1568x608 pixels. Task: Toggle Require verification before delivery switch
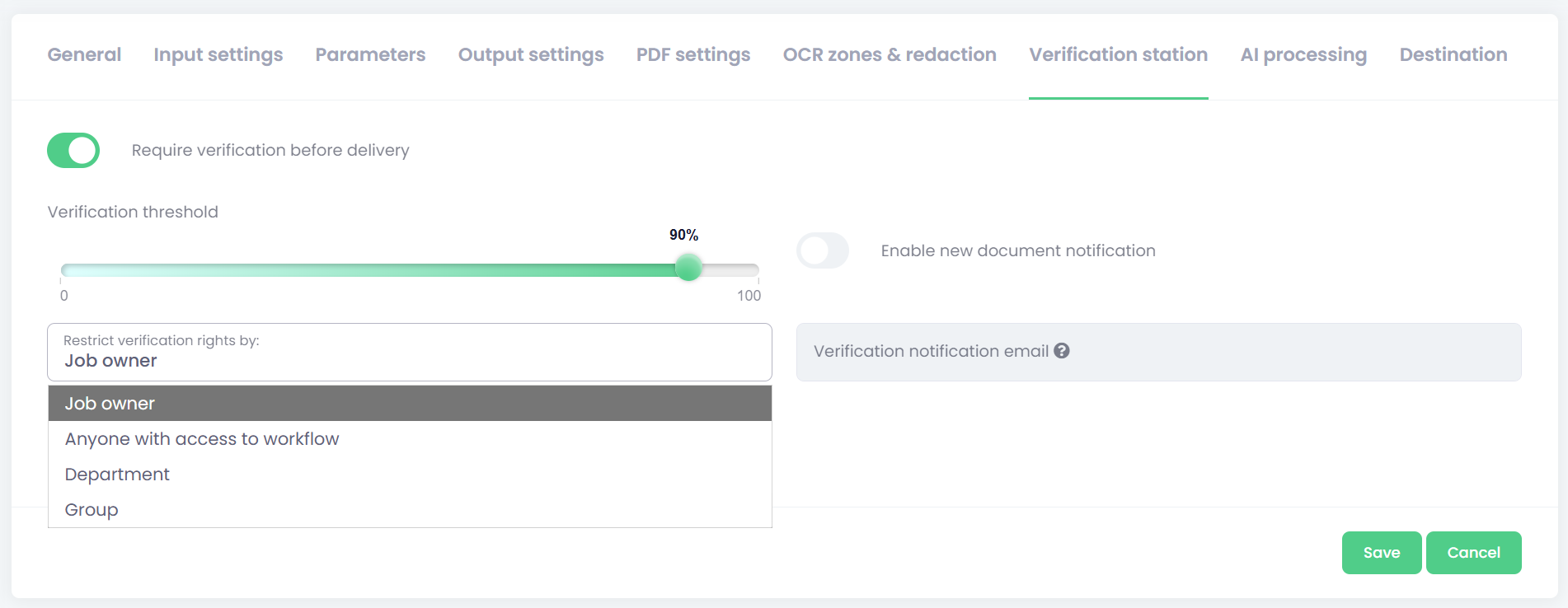[73, 151]
